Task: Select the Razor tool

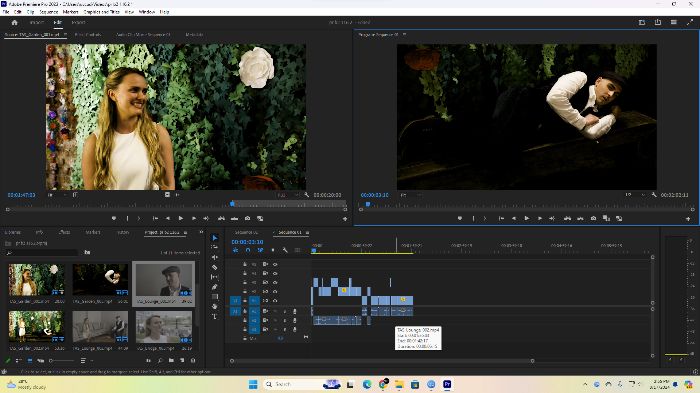Action: point(215,268)
